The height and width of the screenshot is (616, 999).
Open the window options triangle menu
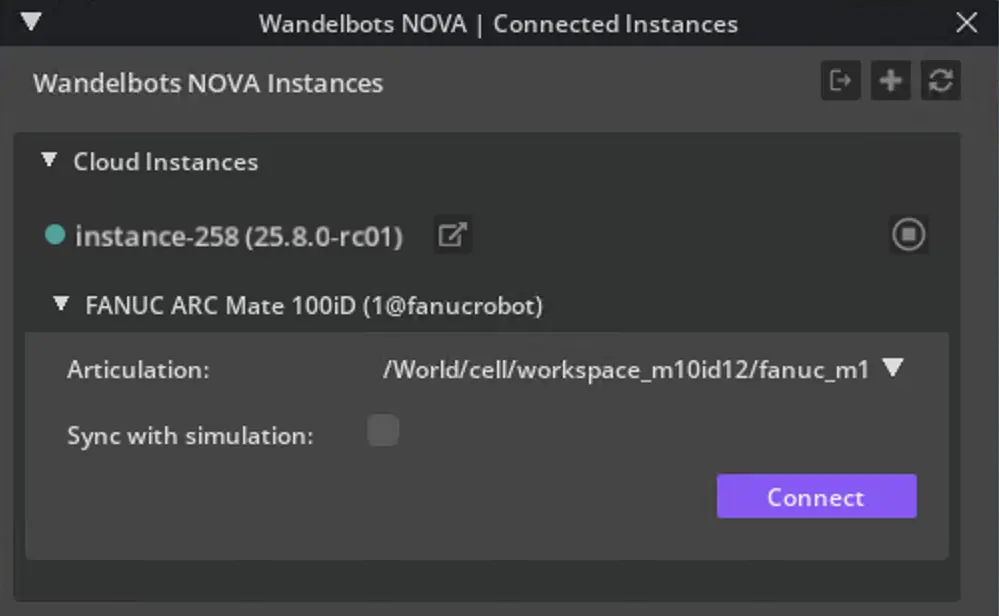pos(30,21)
